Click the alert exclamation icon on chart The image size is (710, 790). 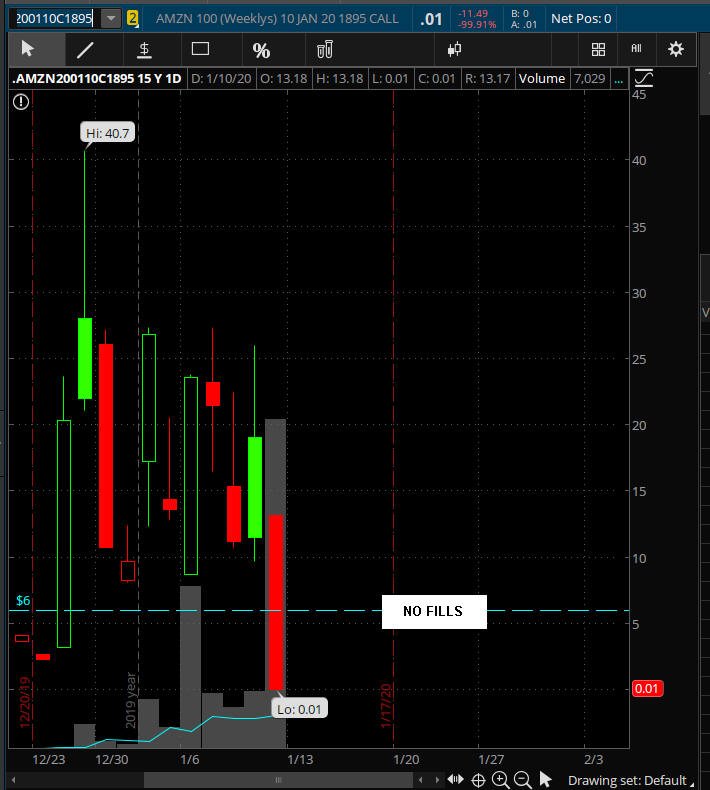tap(21, 102)
